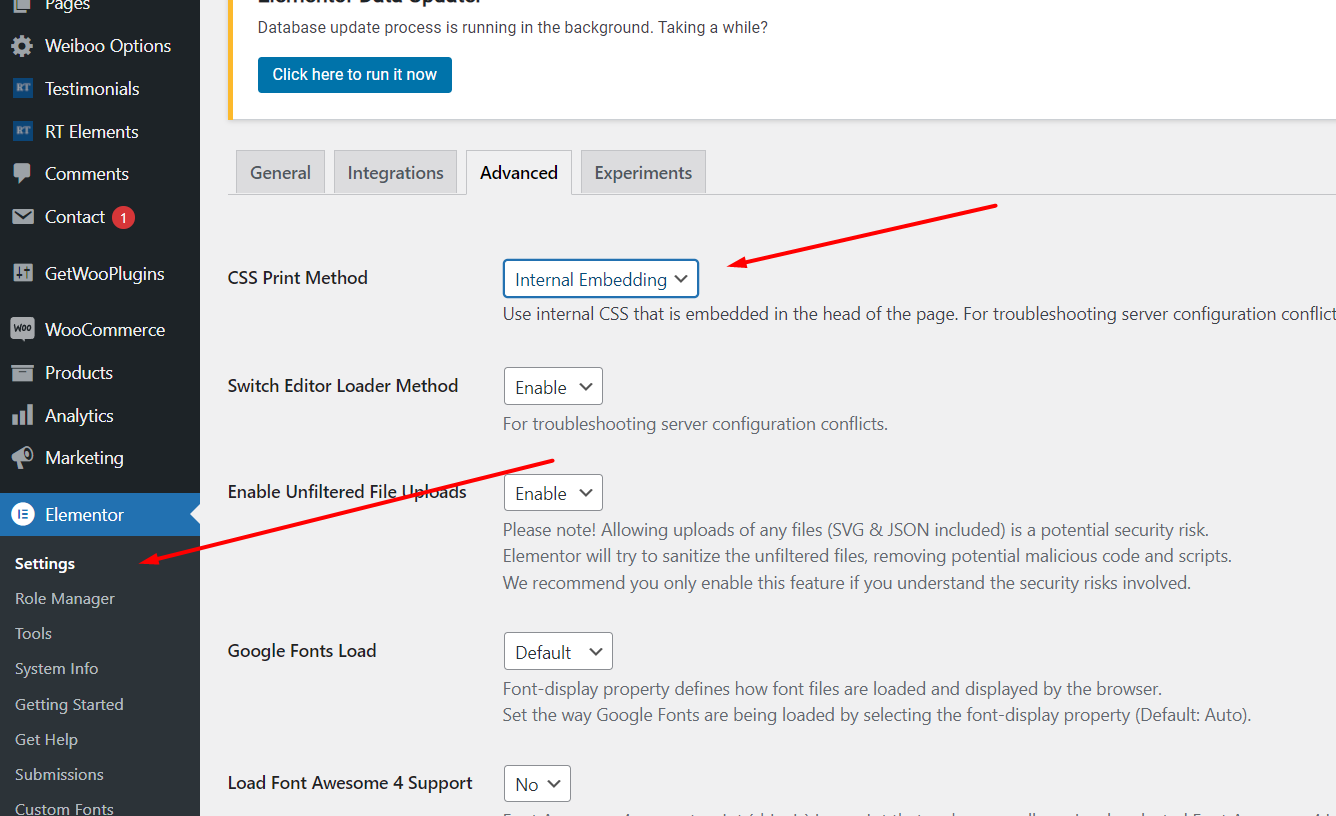Click the WooCommerce woo icon

(x=22, y=330)
